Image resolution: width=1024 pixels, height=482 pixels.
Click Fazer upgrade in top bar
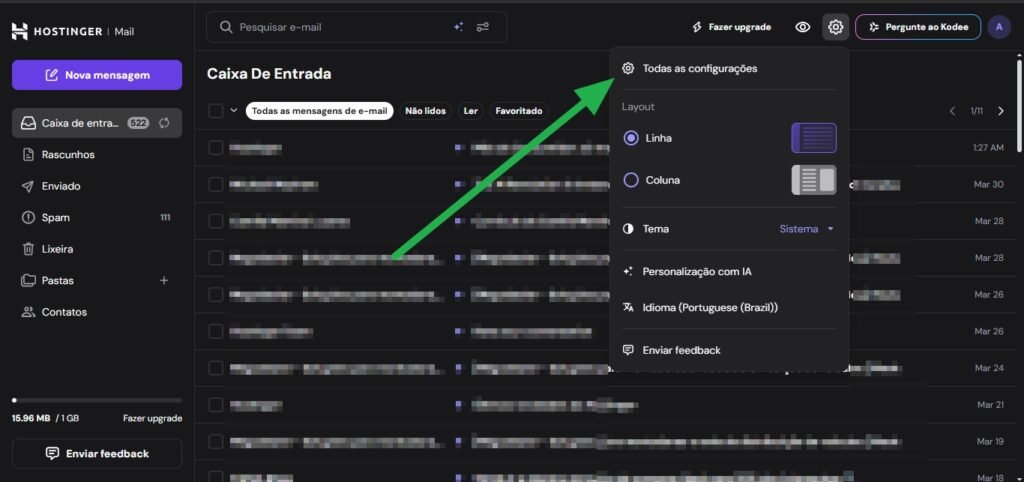[x=731, y=27]
